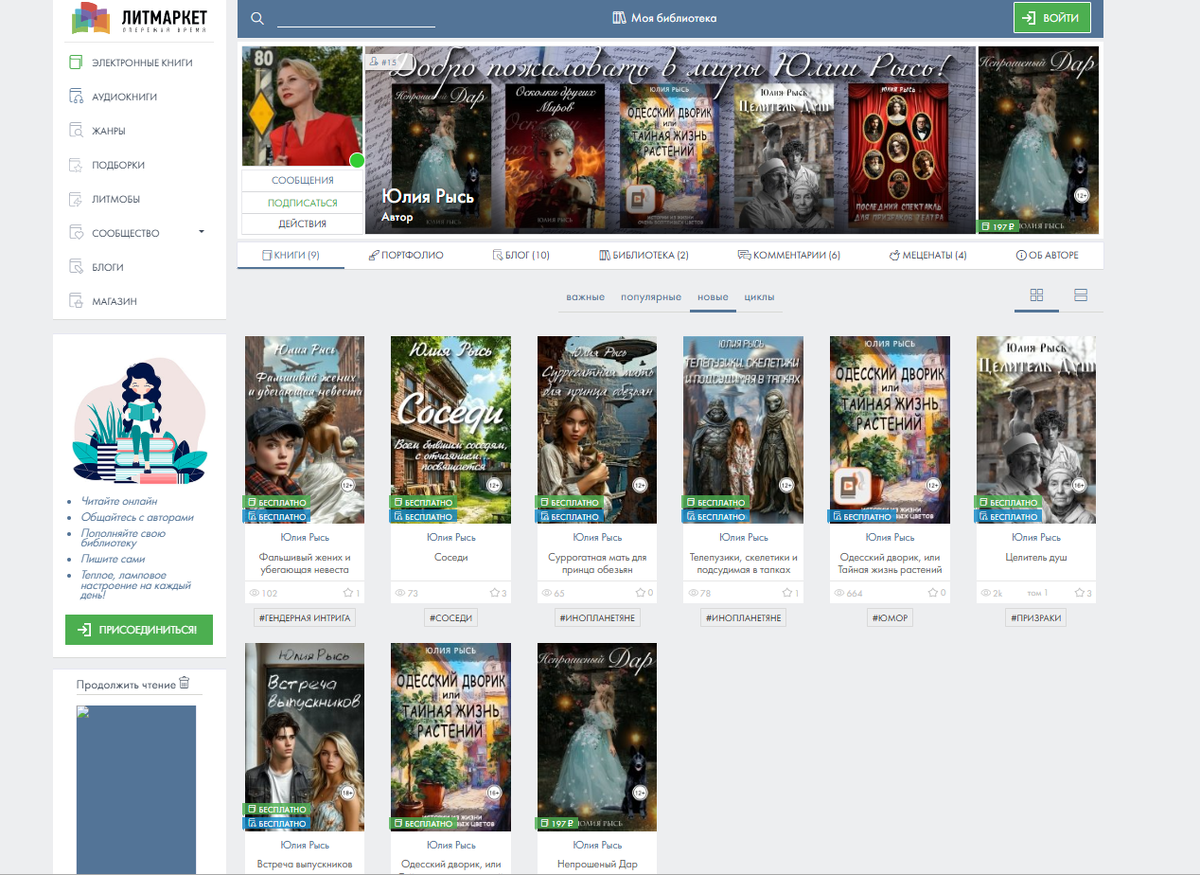Open title link Целитель душ
This screenshot has height=875, width=1200.
(1036, 557)
